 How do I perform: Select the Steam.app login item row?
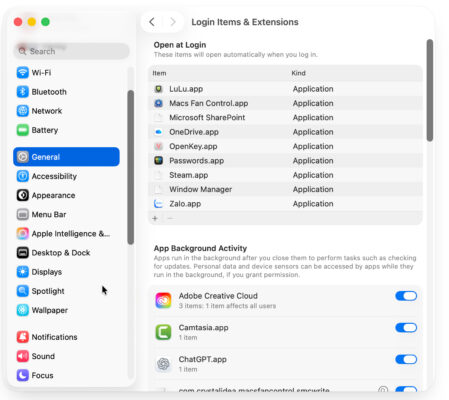click(x=285, y=175)
